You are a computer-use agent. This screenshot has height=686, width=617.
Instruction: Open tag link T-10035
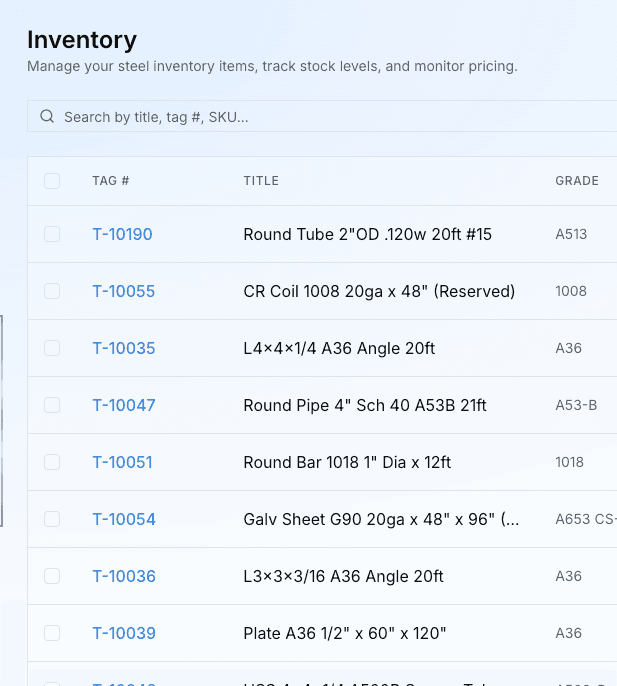pos(124,348)
